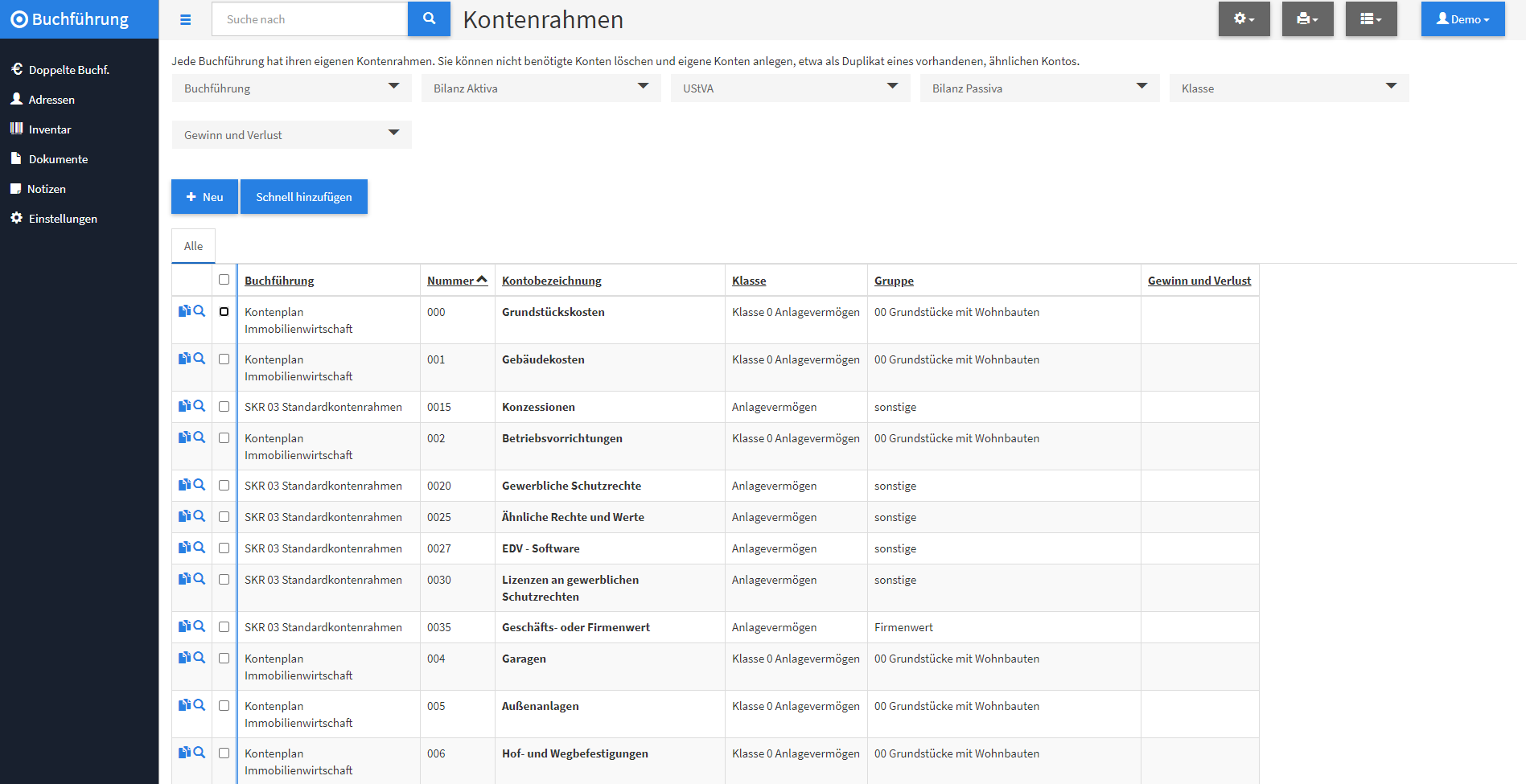This screenshot has width=1526, height=784.
Task: Sort table by Kontobezeichnung column
Action: 552,281
